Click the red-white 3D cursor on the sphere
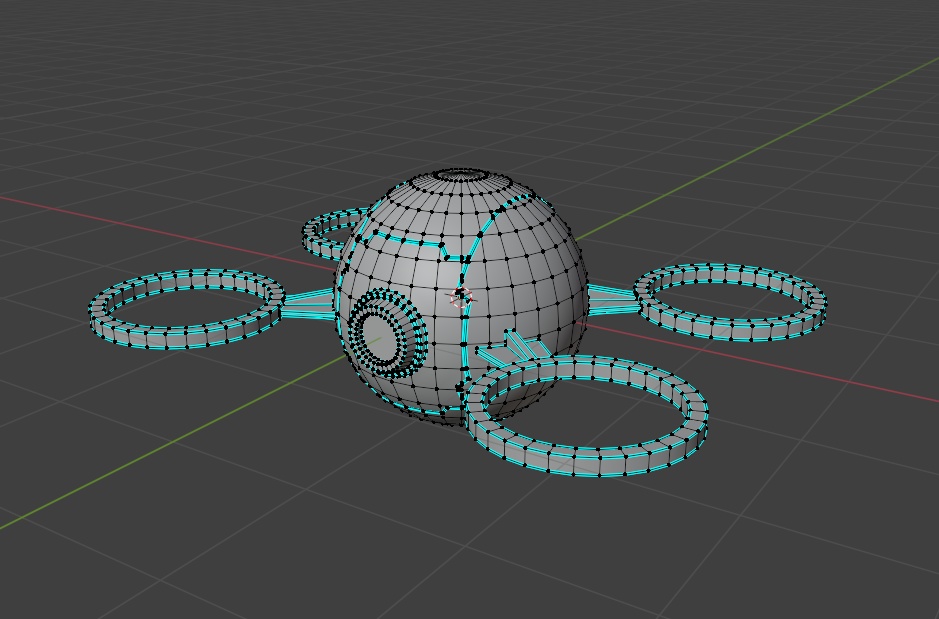939x619 pixels. 461,297
